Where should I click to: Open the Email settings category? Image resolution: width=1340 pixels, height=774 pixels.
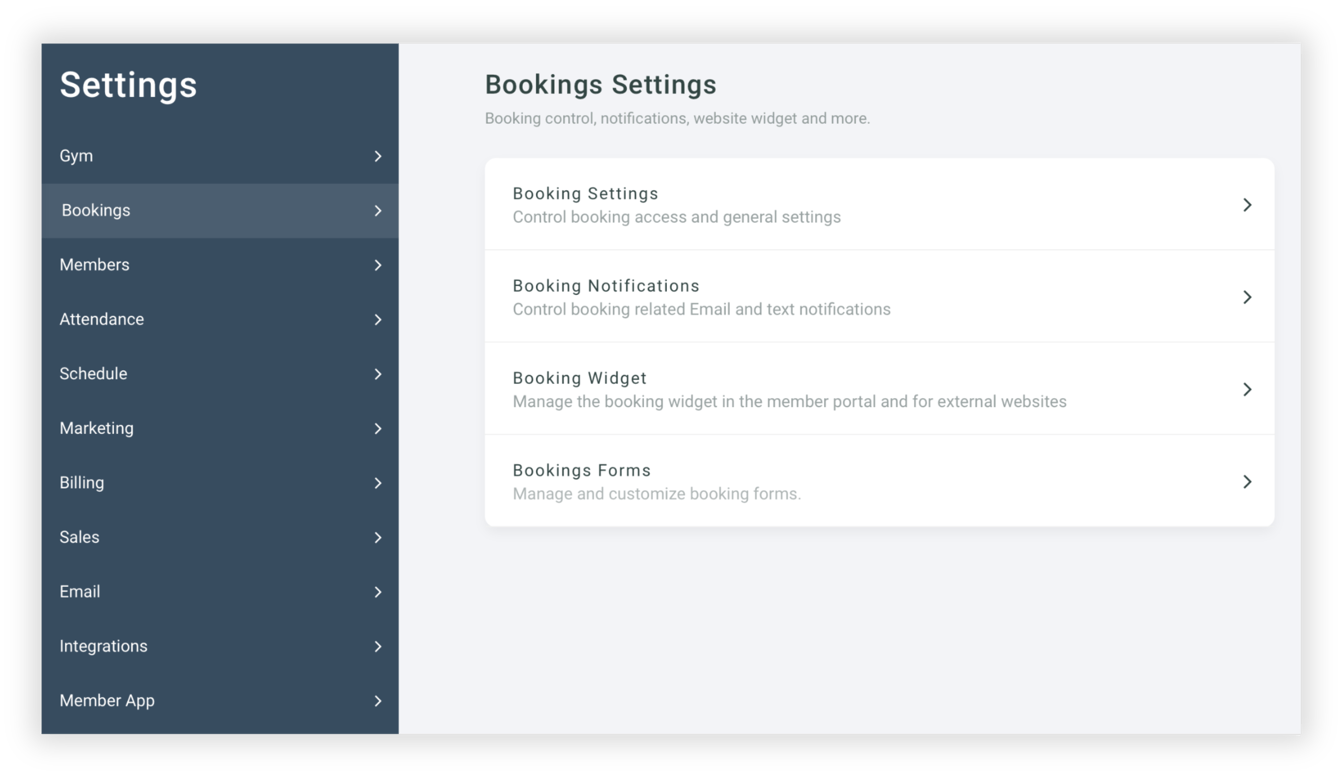click(x=220, y=592)
